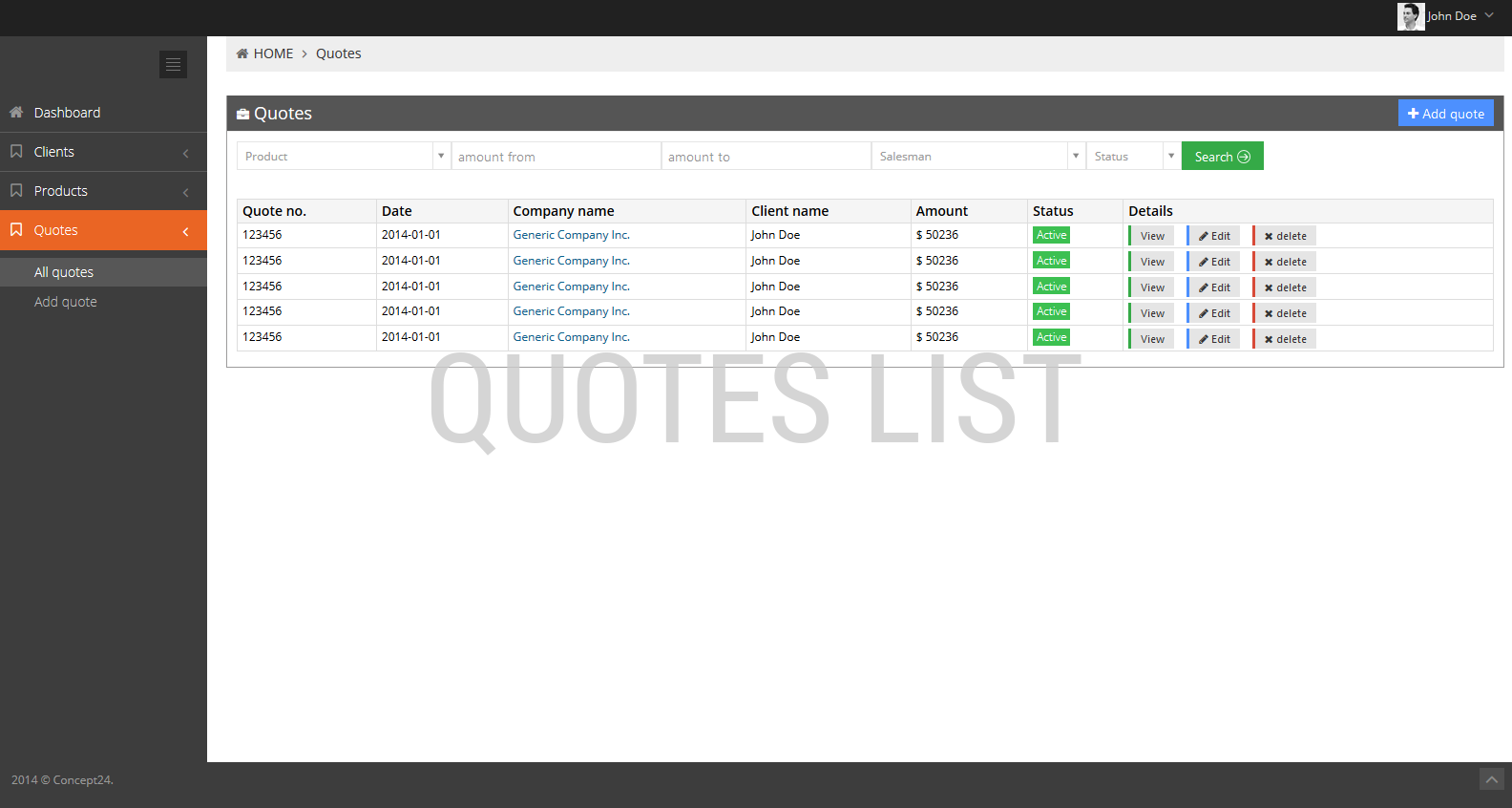This screenshot has height=808, width=1512.
Task: Click the bookmark icon beside Clients
Action: pyautogui.click(x=16, y=152)
